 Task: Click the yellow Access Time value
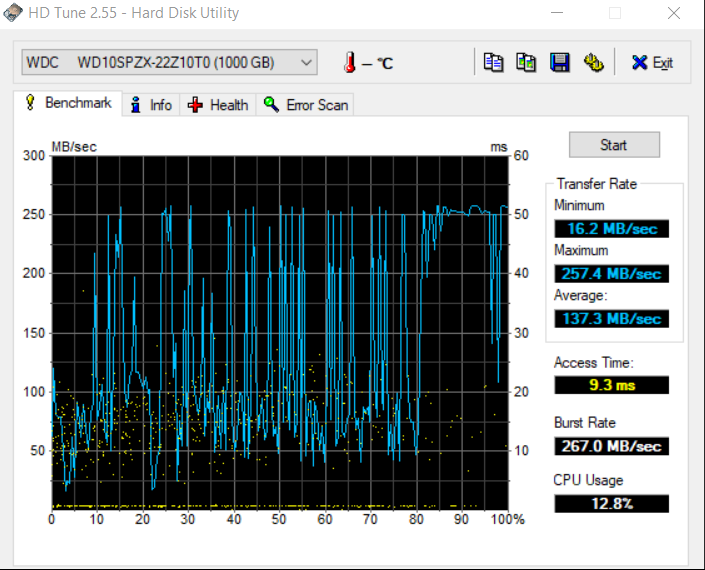point(611,384)
